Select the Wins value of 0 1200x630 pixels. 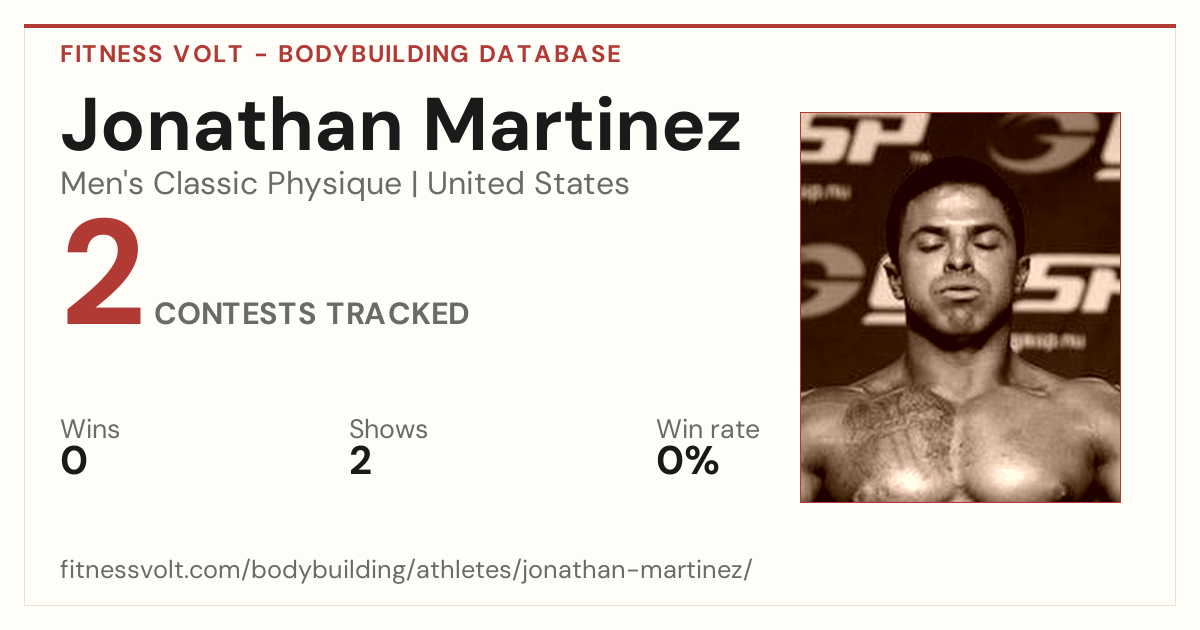click(x=74, y=461)
